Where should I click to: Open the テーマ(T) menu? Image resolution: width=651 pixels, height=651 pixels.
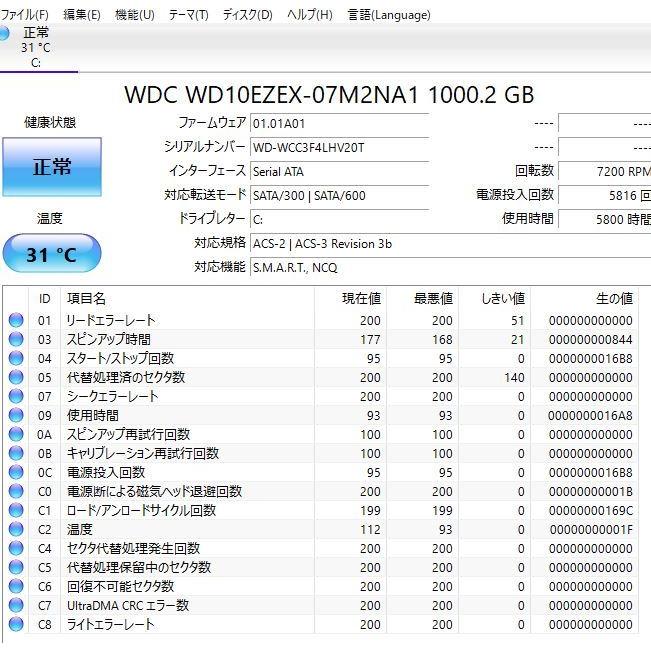click(188, 15)
